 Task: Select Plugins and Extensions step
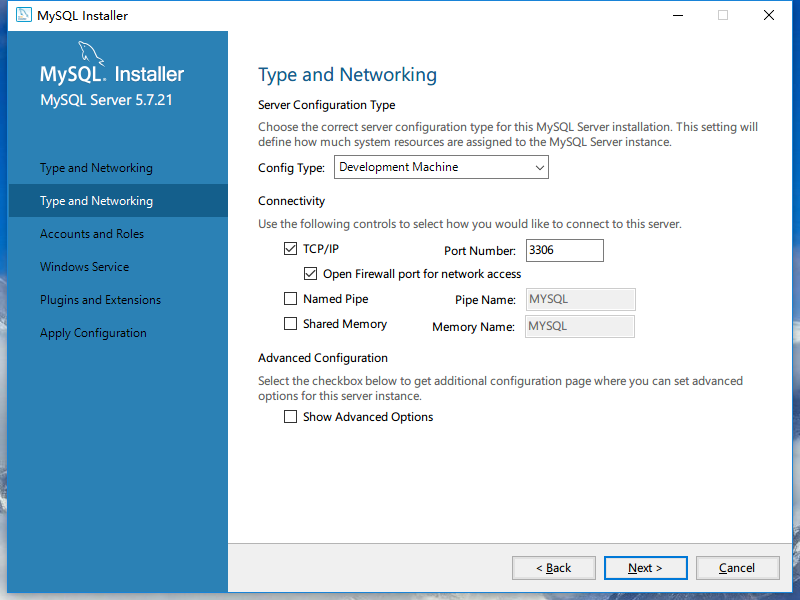(100, 300)
